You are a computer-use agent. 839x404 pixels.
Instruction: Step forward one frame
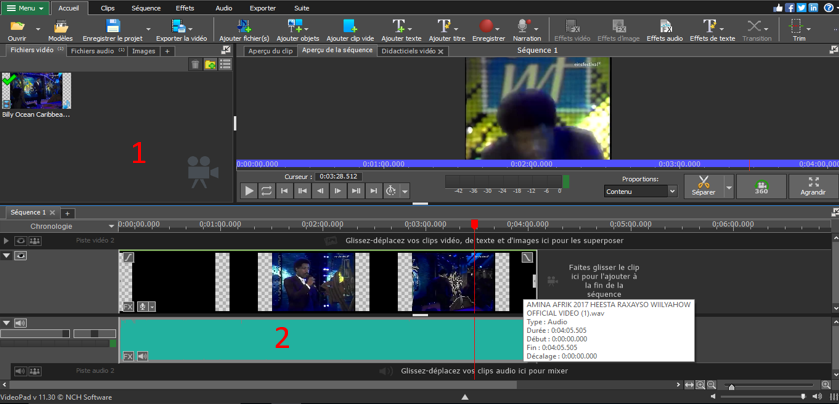click(x=338, y=190)
